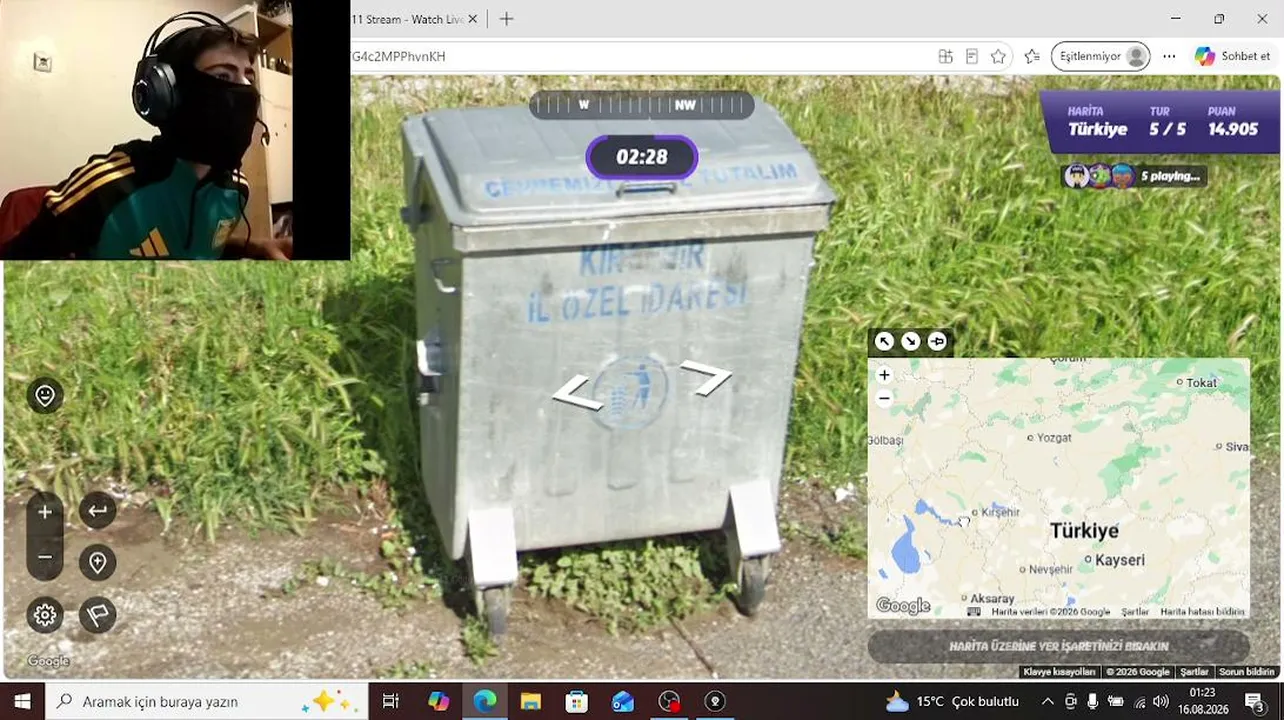Open the weather widget 15°C Çok bulutlu
The height and width of the screenshot is (720, 1284).
[952, 702]
